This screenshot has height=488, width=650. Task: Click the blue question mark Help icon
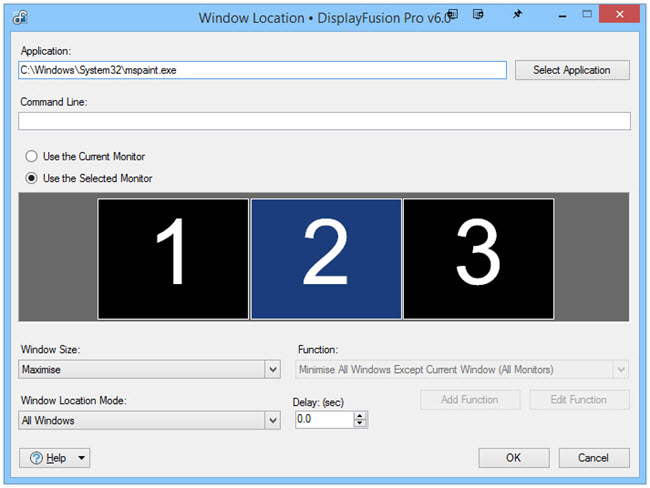36,458
